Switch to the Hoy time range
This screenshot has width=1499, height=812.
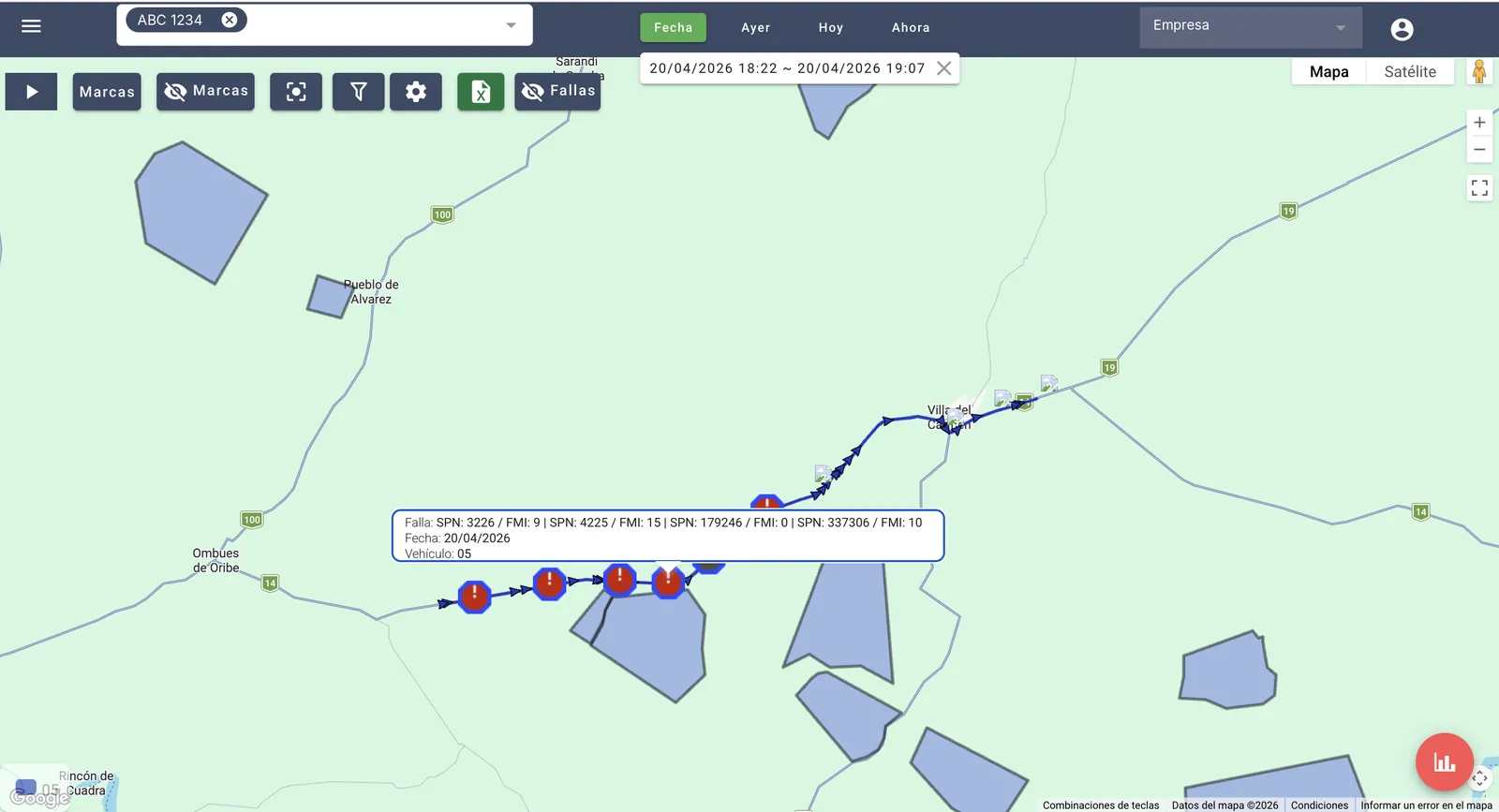pos(830,27)
